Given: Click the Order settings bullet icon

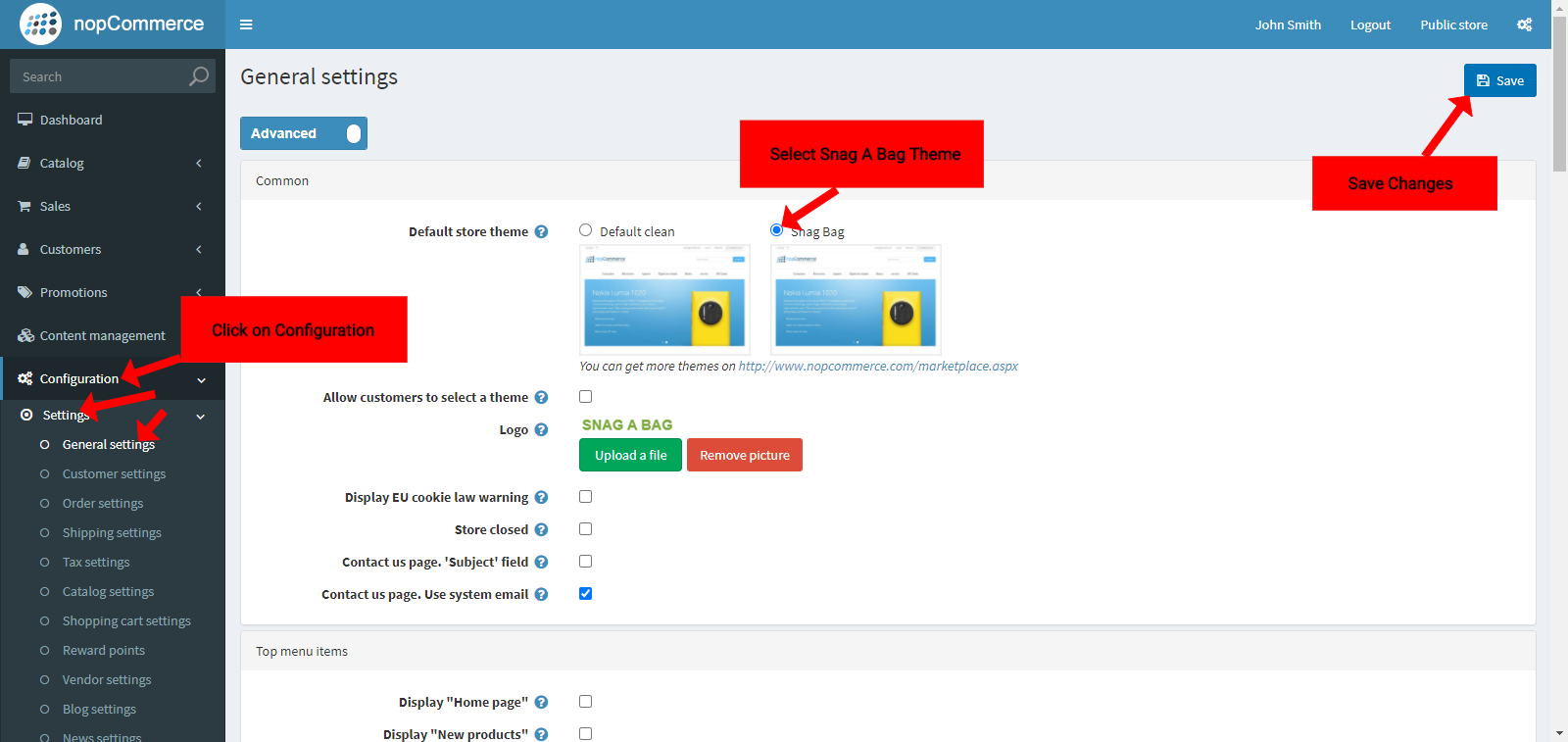Looking at the screenshot, I should (x=44, y=503).
